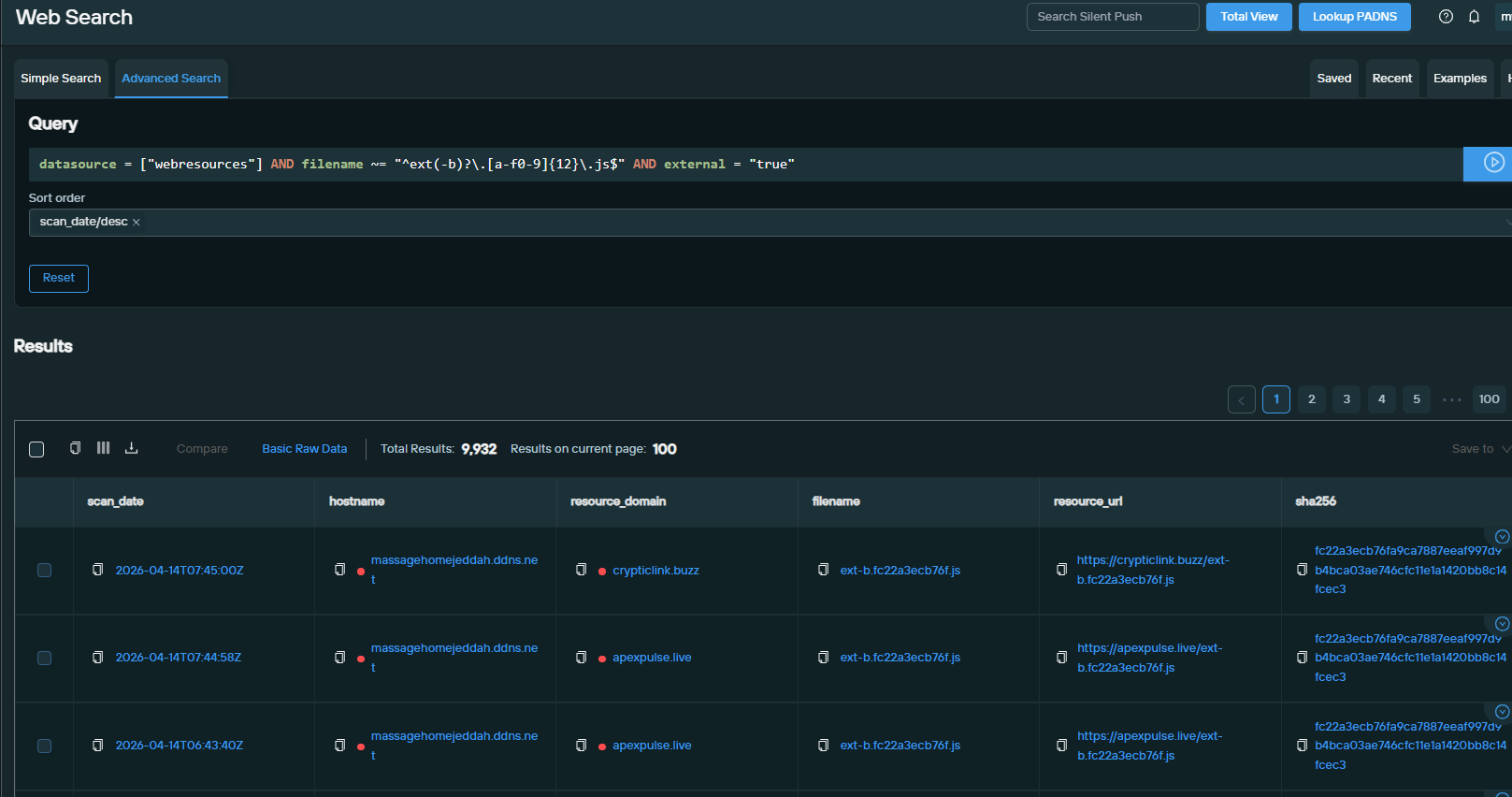Screen dimensions: 1512x797
Task: Copy scan date 2026-04-14T07:44:58Z
Action: tap(97, 658)
